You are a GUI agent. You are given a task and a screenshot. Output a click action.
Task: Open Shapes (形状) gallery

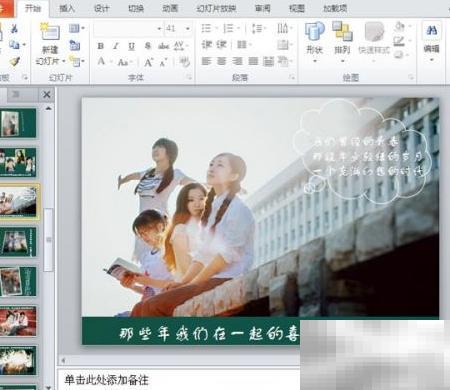point(314,42)
